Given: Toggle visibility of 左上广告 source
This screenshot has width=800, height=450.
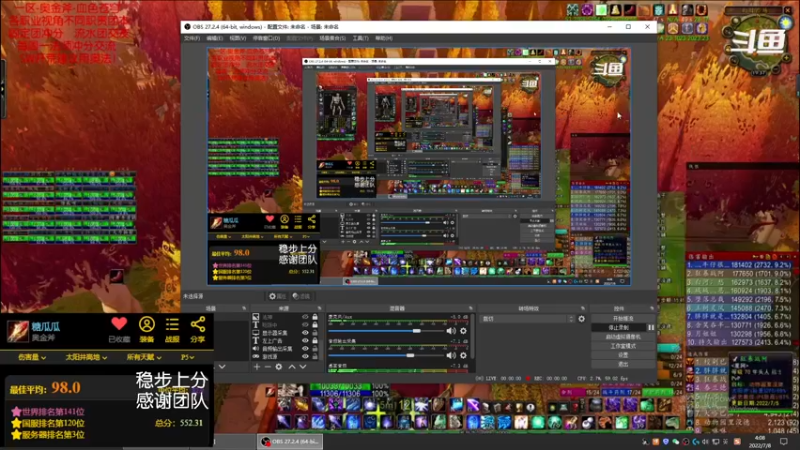Looking at the screenshot, I should (305, 340).
